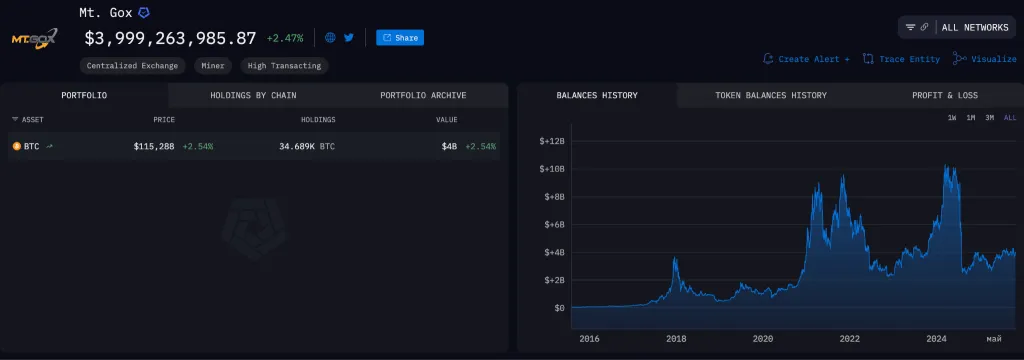This screenshot has height=360, width=1024.
Task: Click the BTC asset name
Action: click(x=31, y=146)
